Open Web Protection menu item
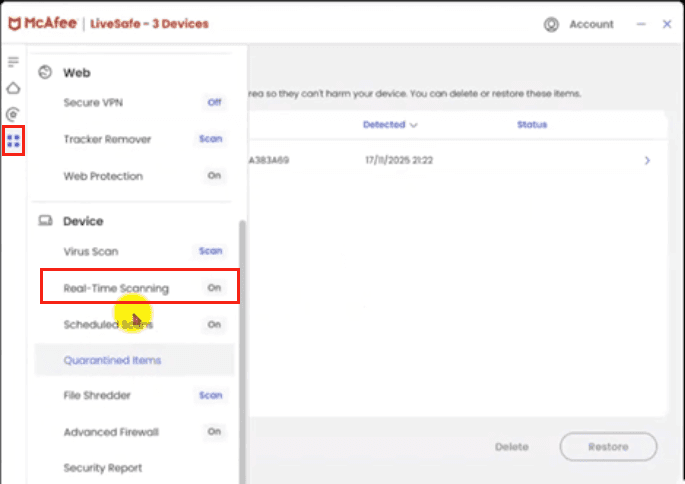The image size is (685, 484). point(103,176)
